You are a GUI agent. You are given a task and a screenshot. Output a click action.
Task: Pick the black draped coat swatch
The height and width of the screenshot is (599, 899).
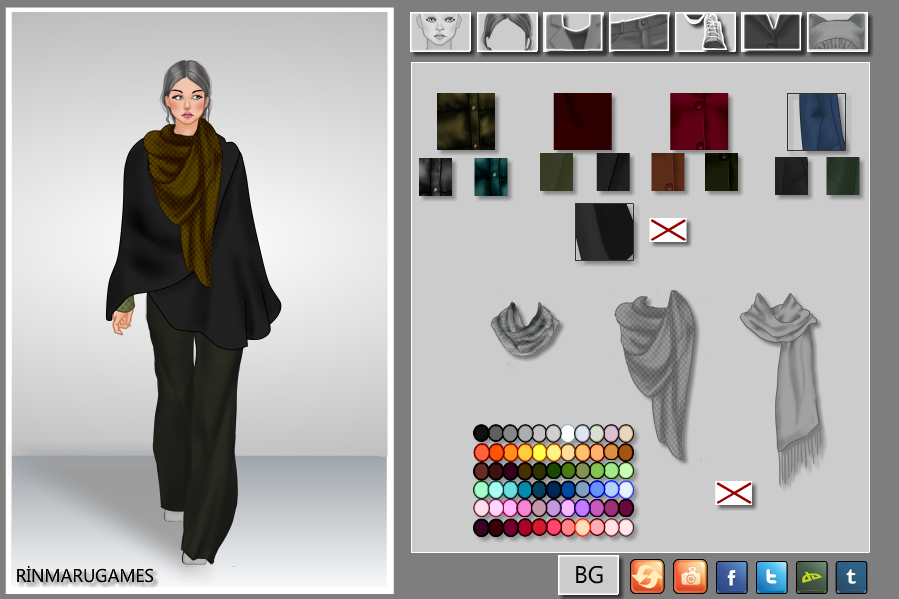(791, 176)
